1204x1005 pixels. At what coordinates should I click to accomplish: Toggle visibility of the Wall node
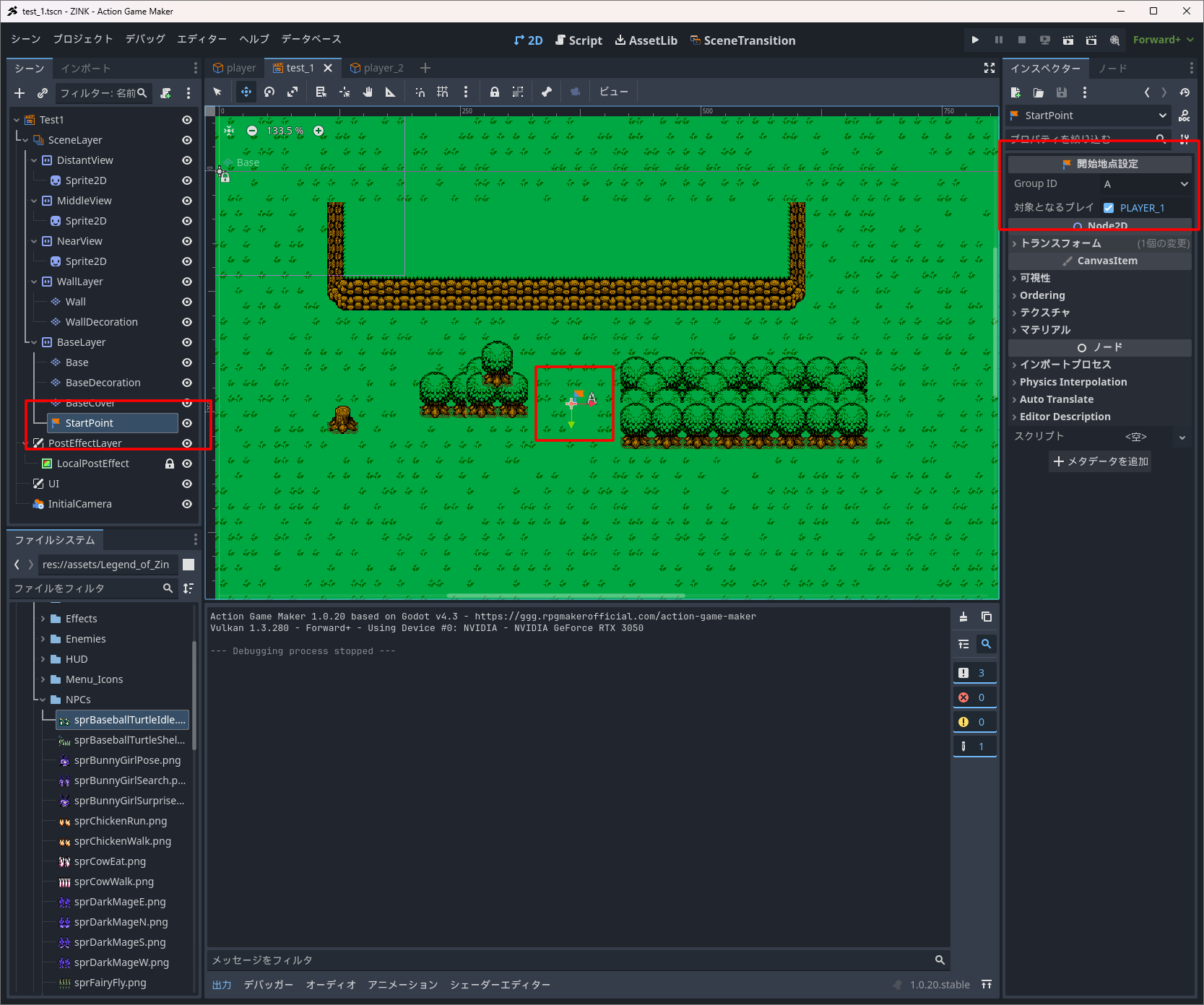187,302
